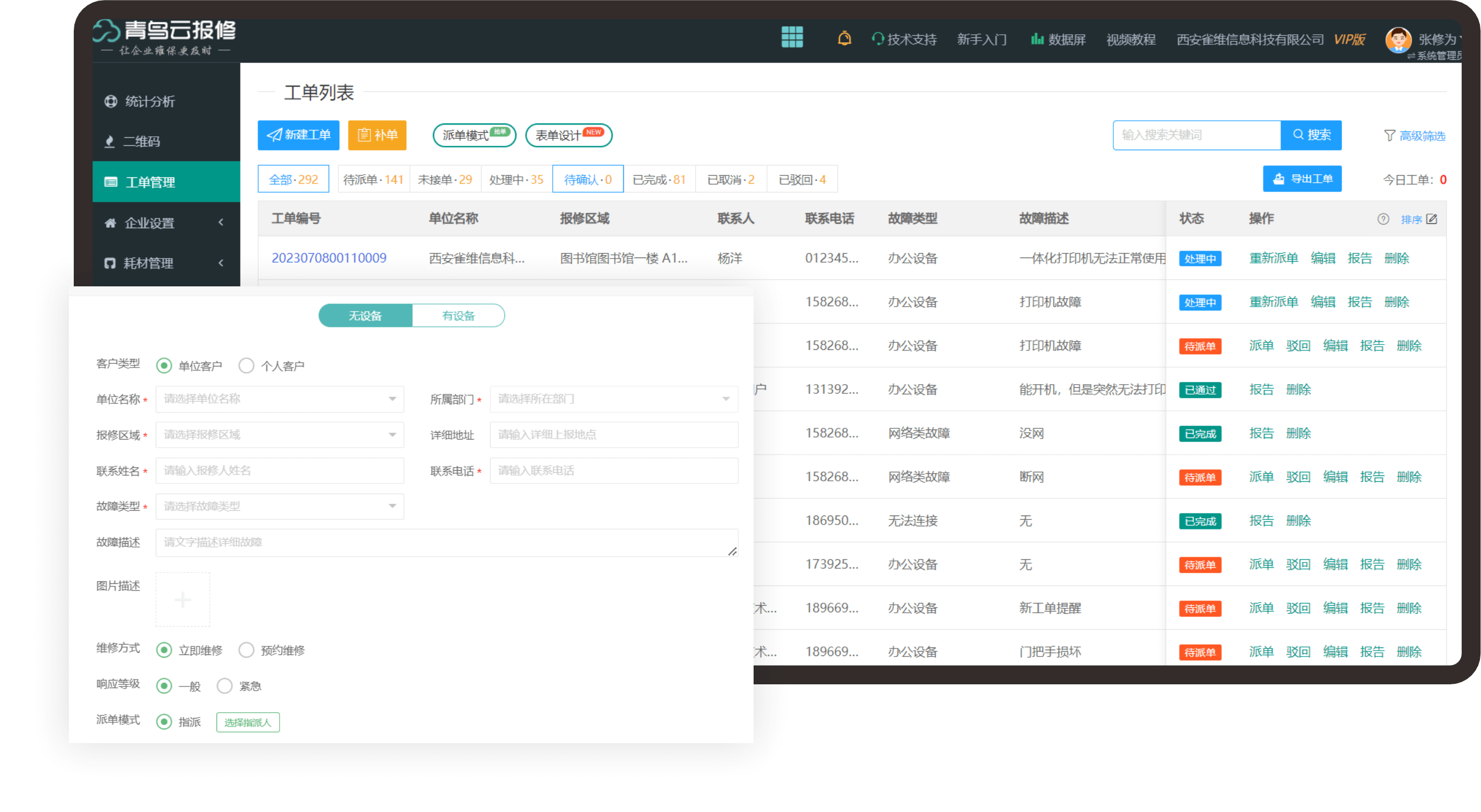Viewport: 1481px width, 812px height.
Task: Click 报告 in 没网 row
Action: [1261, 433]
